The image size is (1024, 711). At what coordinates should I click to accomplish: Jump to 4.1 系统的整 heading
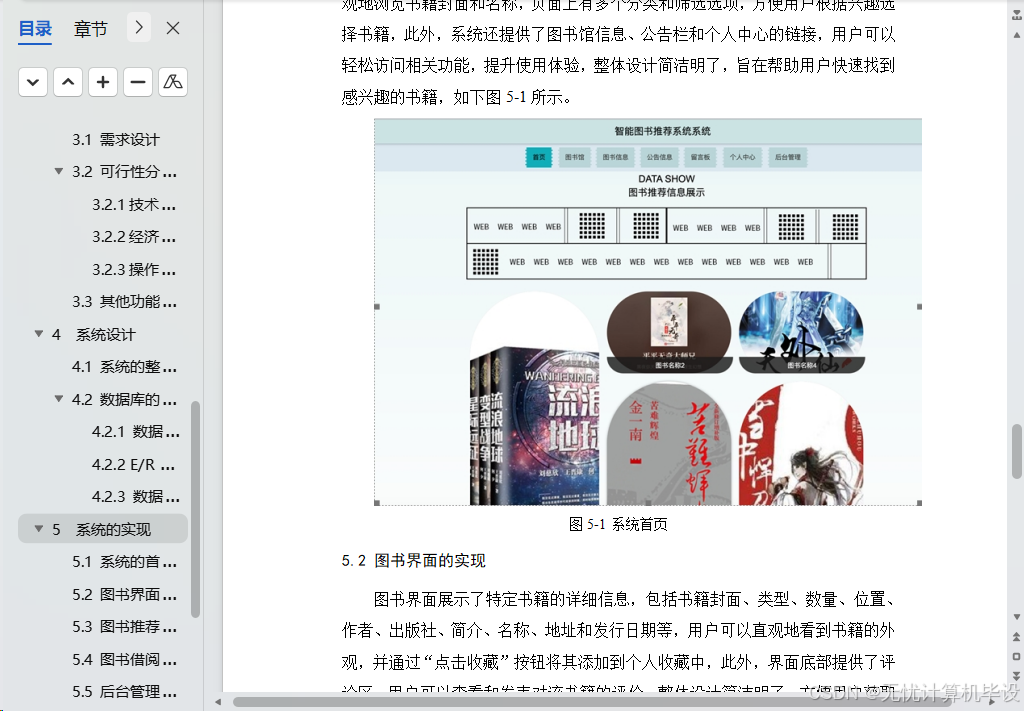pyautogui.click(x=124, y=366)
